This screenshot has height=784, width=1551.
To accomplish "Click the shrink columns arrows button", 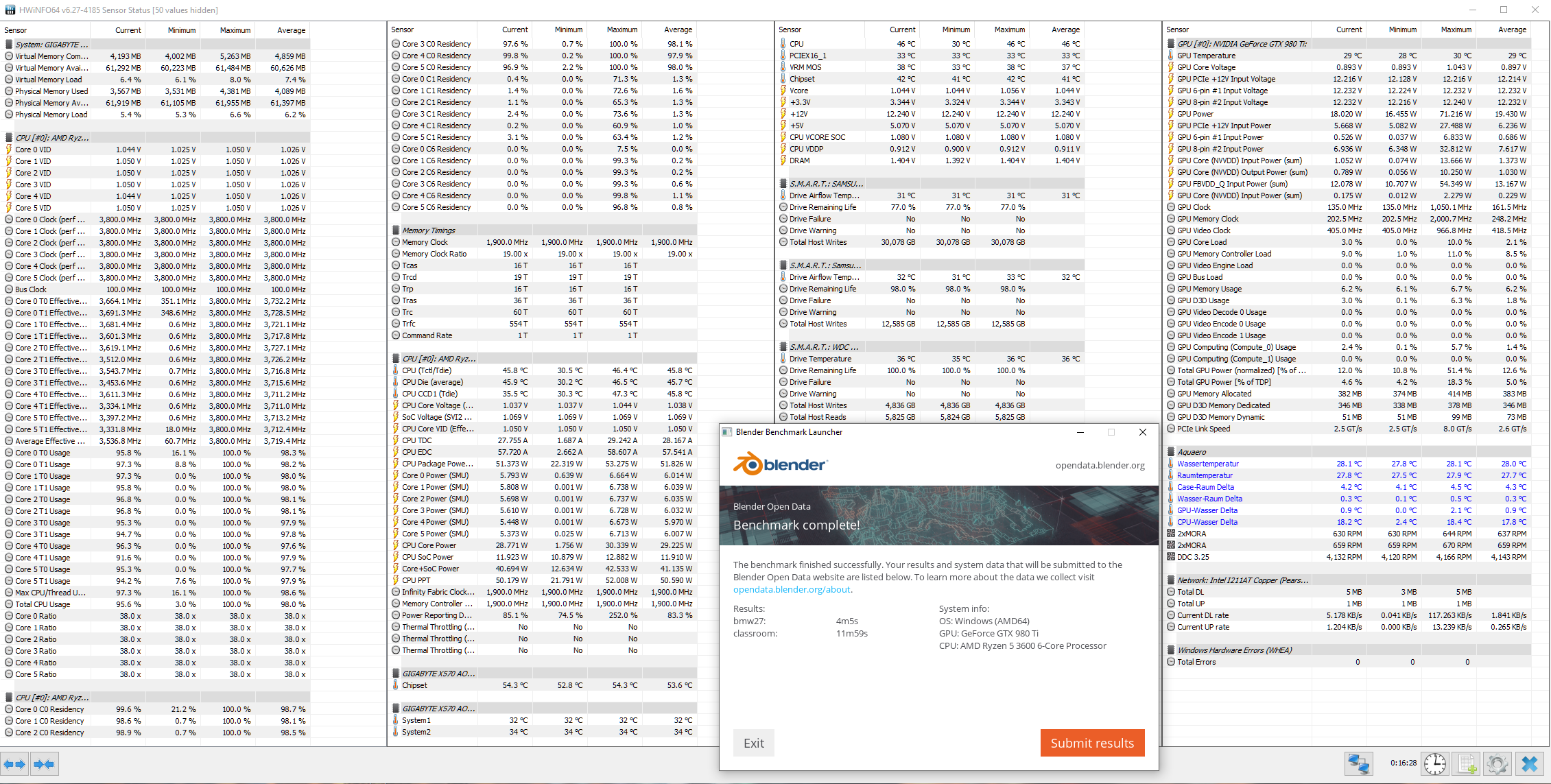I will 44,764.
